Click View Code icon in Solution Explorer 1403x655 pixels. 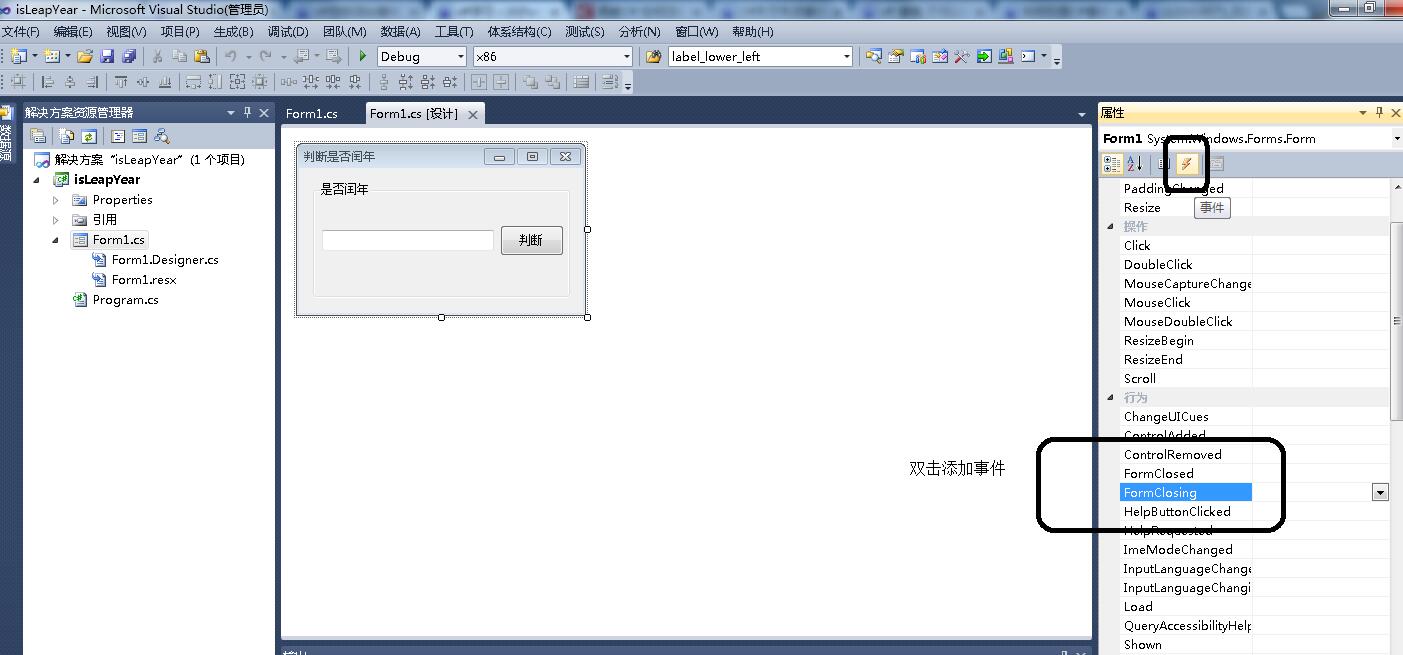118,136
